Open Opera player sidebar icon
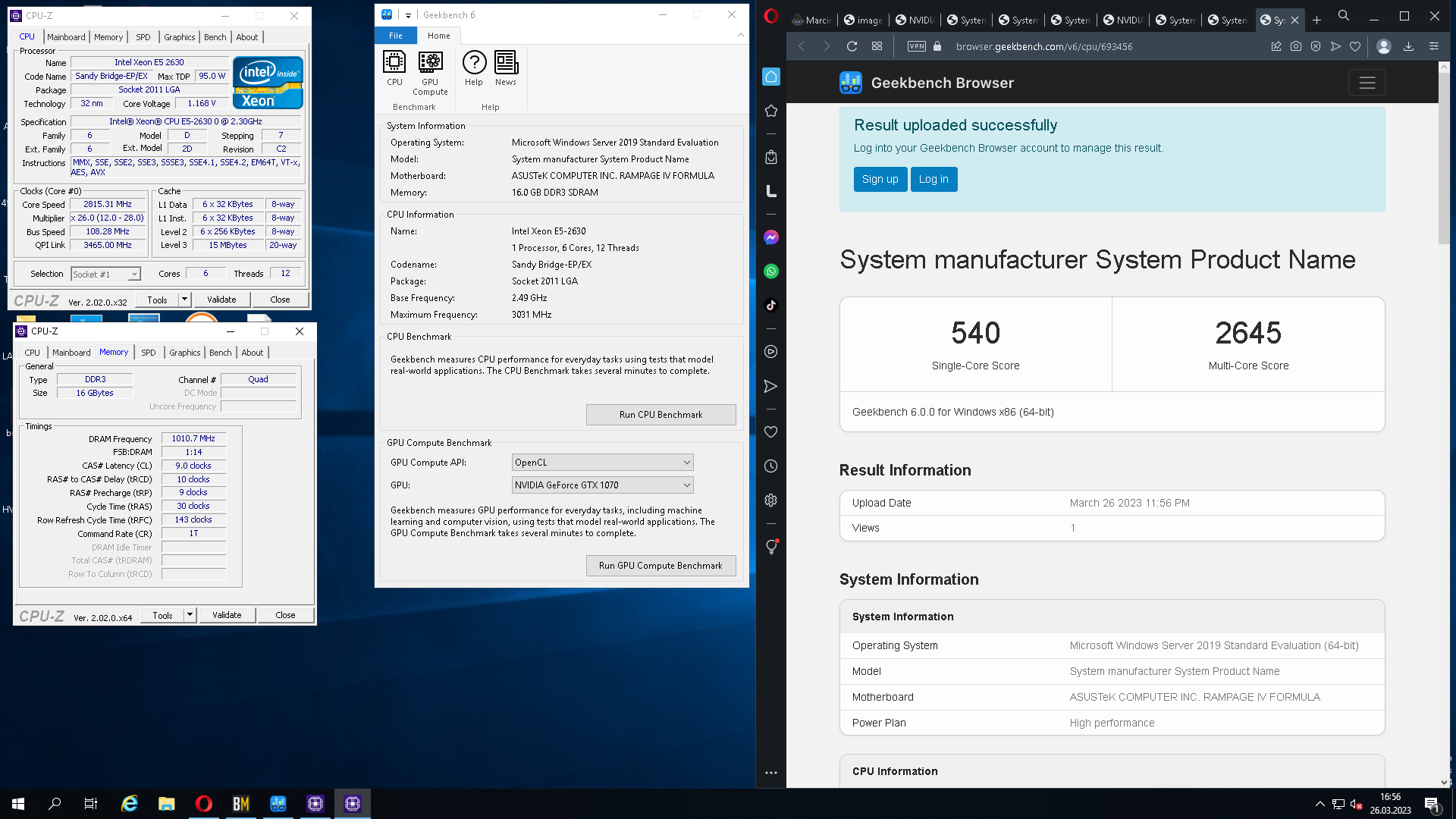 pyautogui.click(x=771, y=352)
